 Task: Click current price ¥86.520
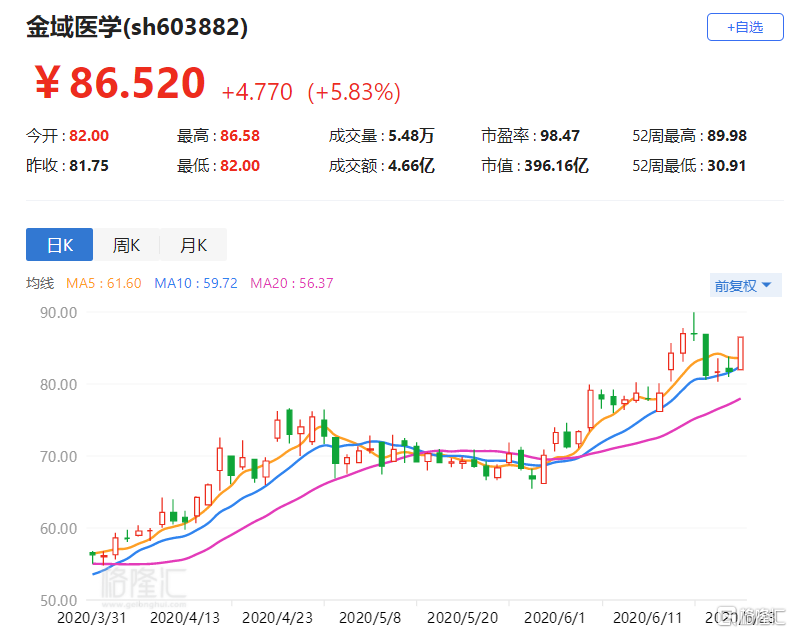[x=120, y=83]
